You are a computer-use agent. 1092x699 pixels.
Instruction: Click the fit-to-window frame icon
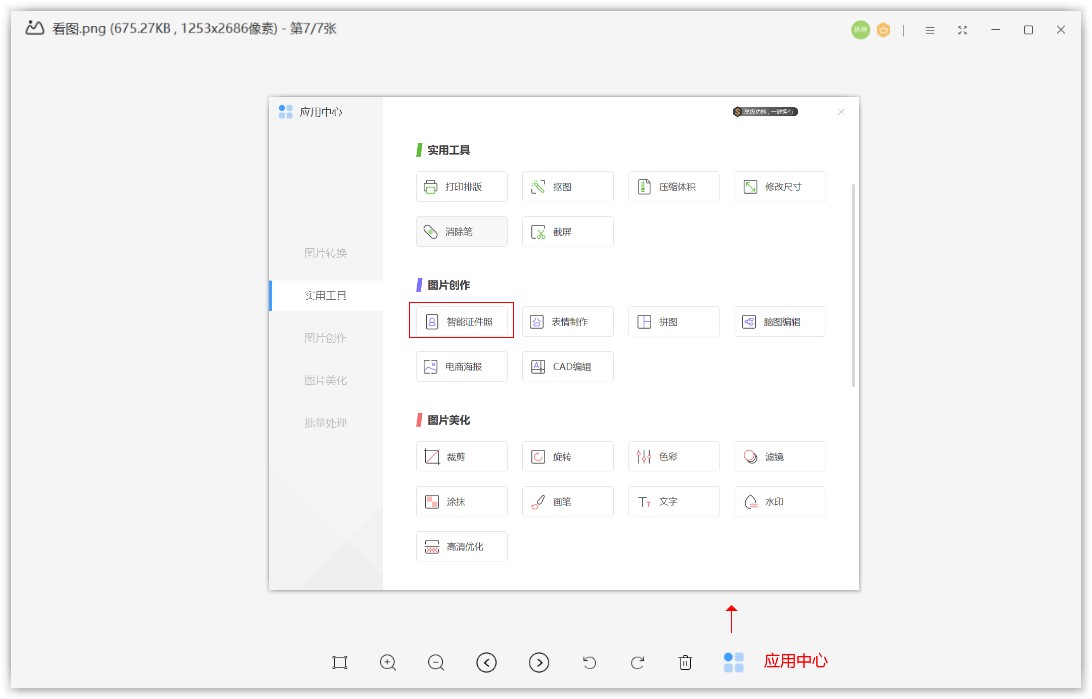click(340, 662)
